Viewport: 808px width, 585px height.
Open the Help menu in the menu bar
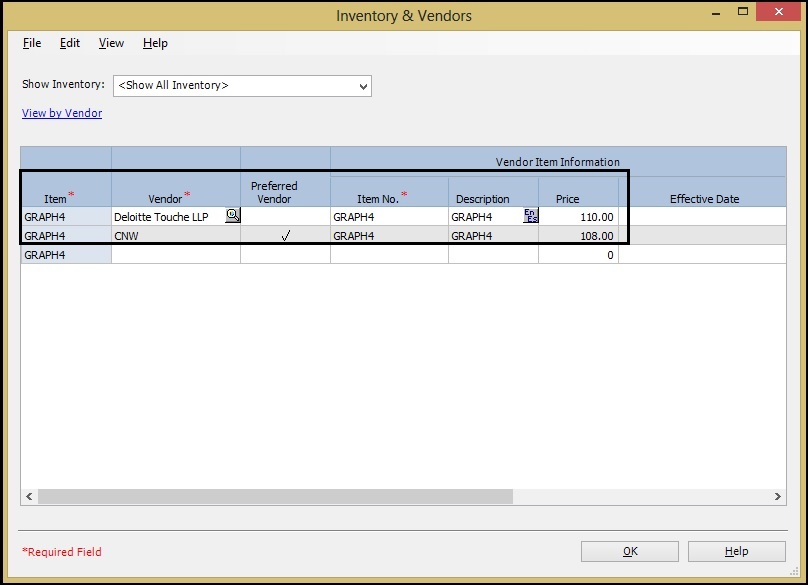tap(155, 43)
